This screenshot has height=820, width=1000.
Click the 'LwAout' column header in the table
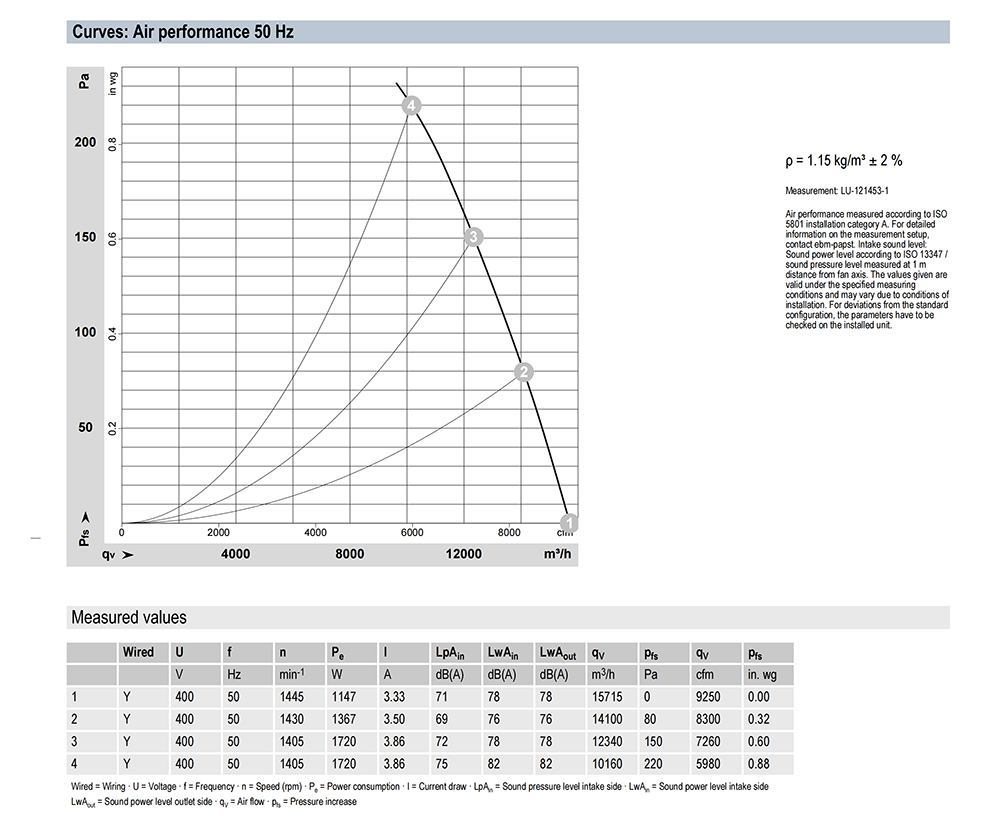point(558,652)
